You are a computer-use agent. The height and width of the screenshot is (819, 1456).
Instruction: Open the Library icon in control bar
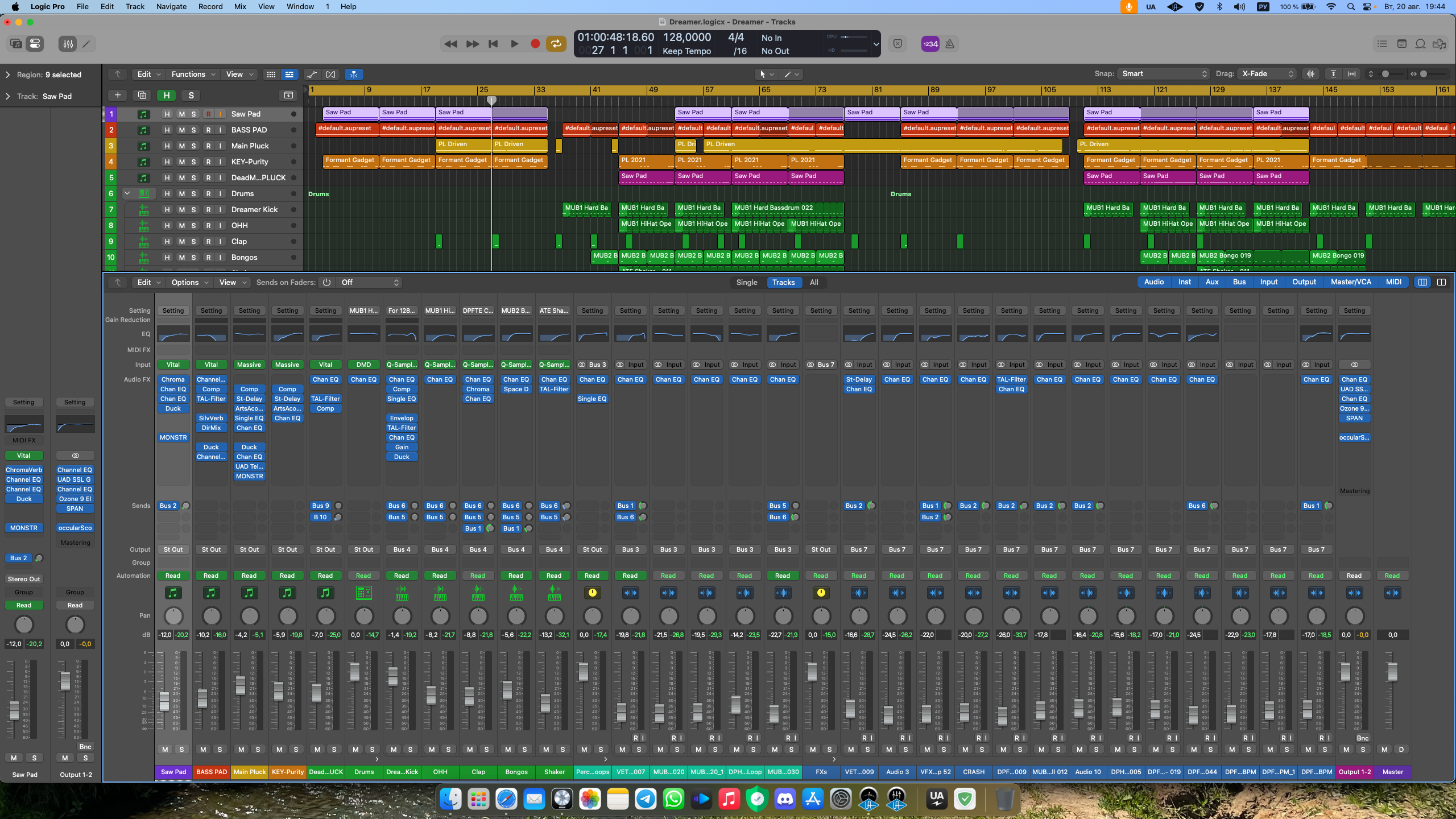tap(16, 44)
